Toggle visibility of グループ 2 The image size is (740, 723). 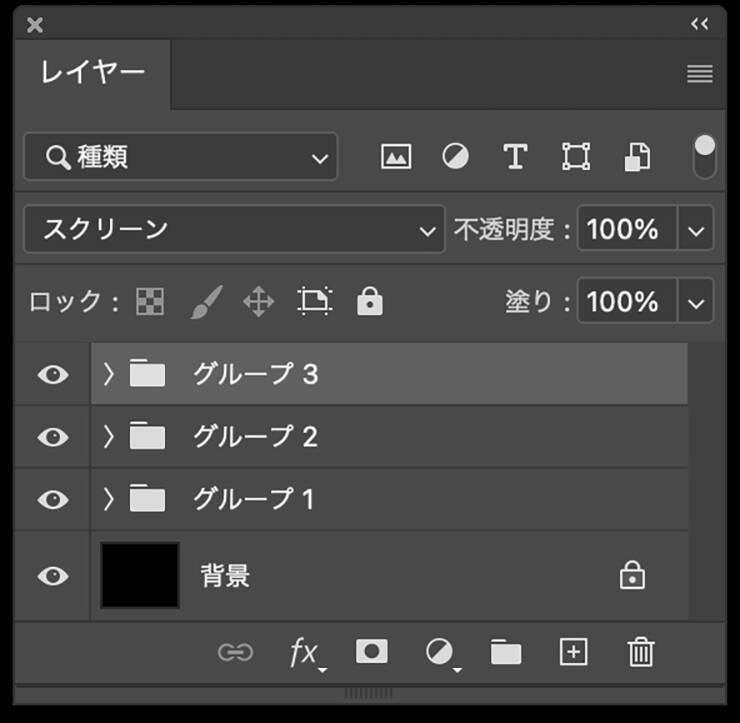coord(53,437)
